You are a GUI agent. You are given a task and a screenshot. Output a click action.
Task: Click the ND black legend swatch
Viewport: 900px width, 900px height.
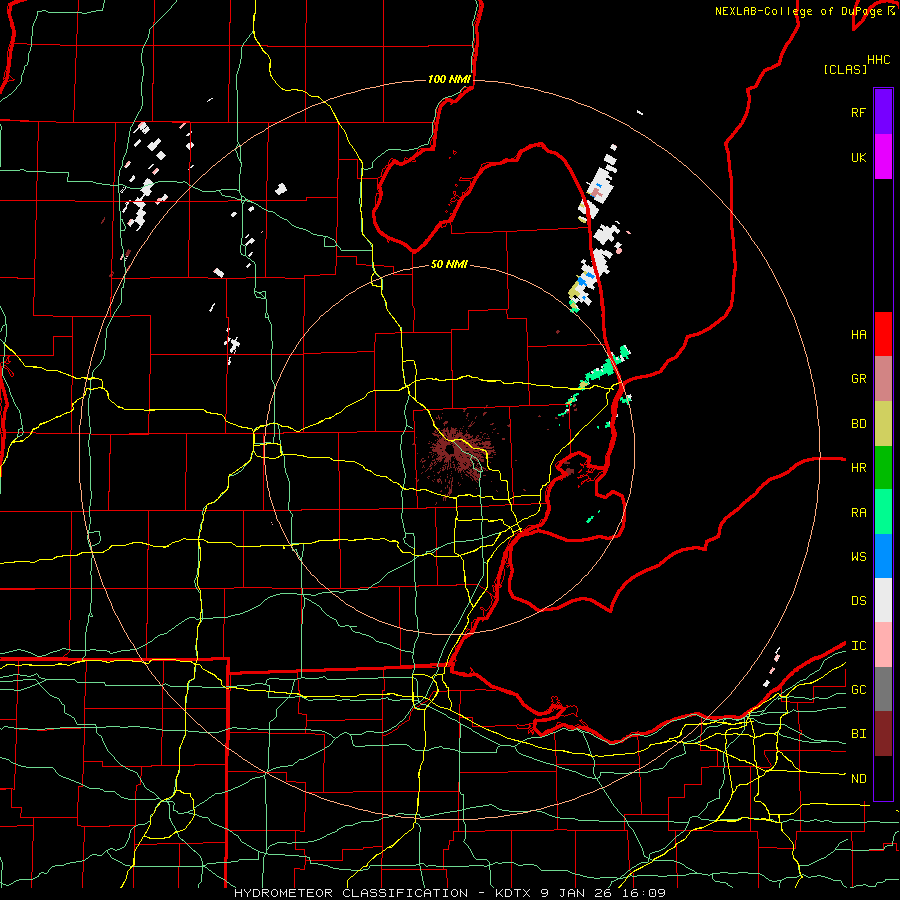(x=883, y=778)
